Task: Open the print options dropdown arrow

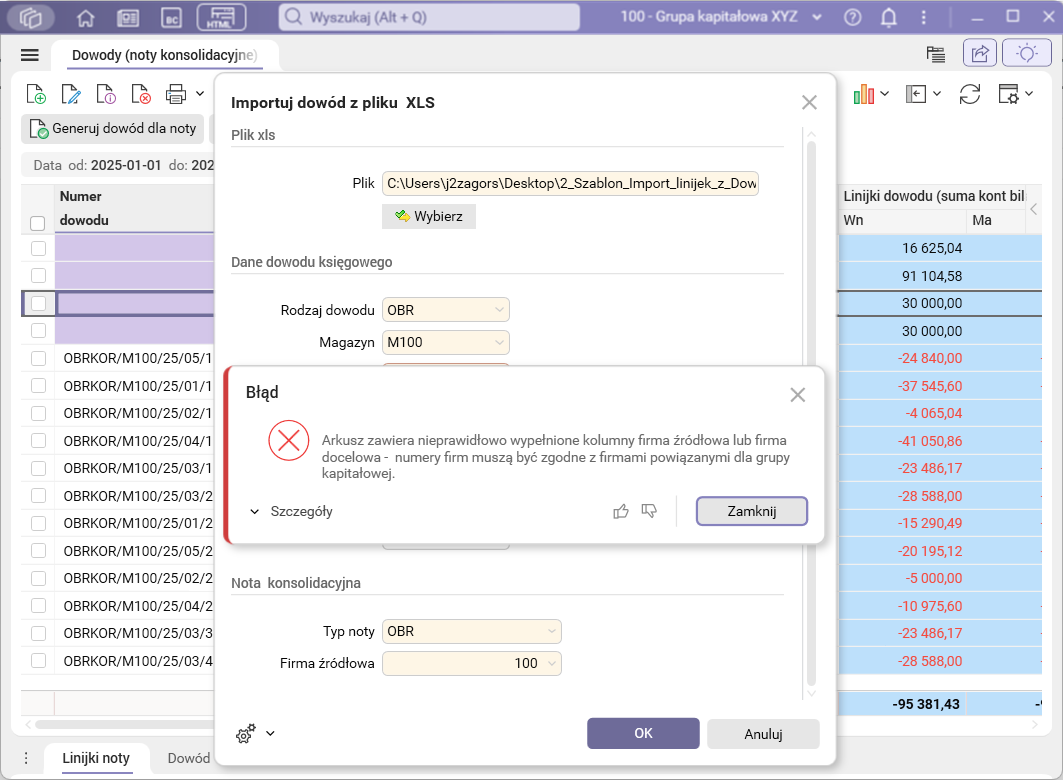Action: pyautogui.click(x=200, y=94)
